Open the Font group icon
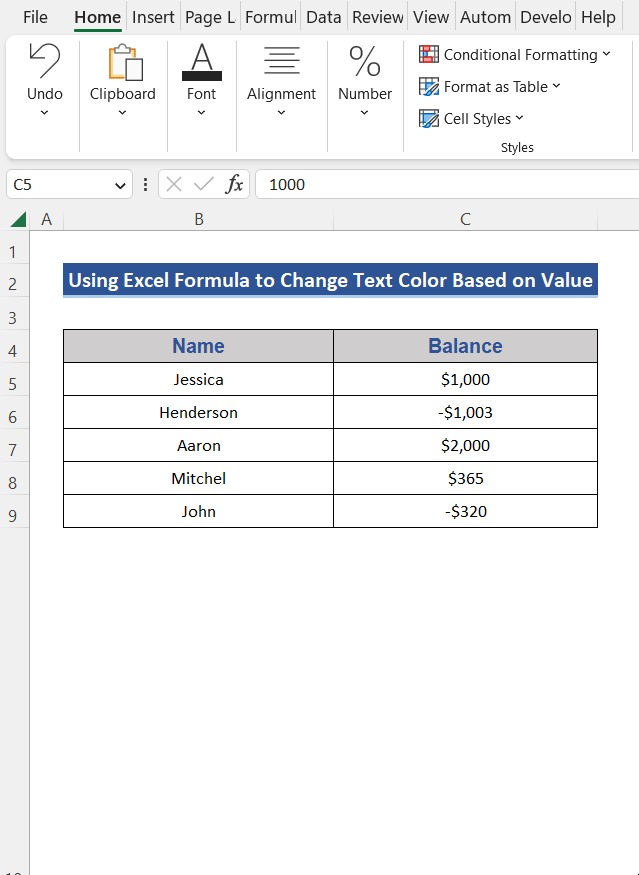 coord(201,62)
